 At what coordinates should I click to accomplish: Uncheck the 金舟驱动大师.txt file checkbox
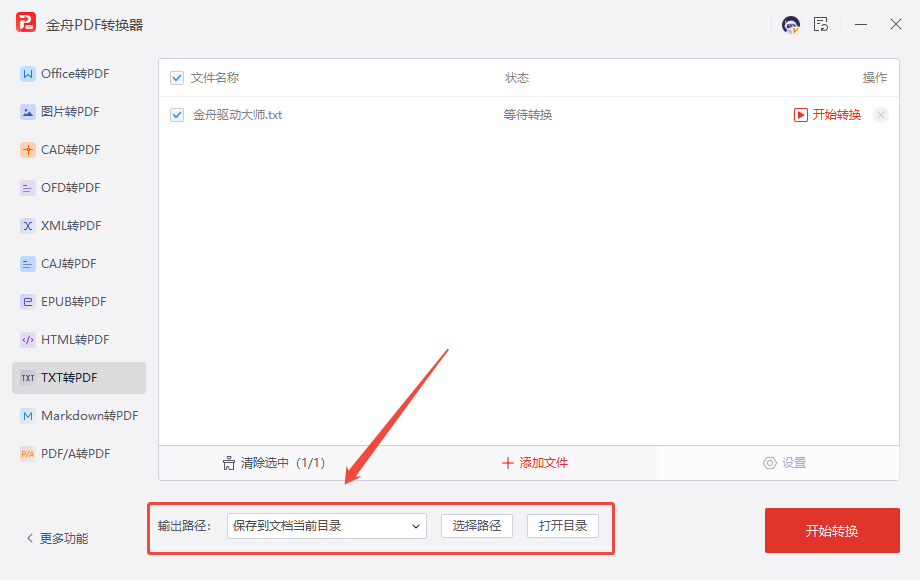177,115
